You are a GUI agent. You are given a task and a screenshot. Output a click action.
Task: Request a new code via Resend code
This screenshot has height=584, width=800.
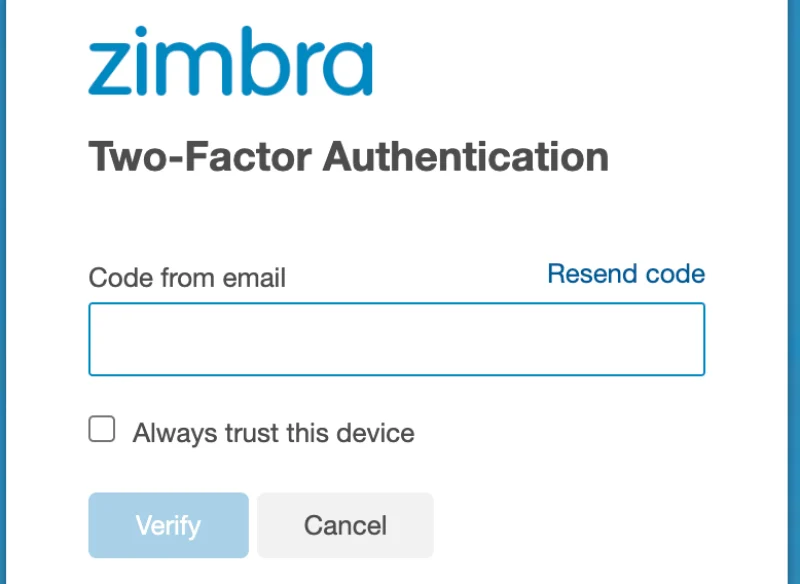point(626,274)
